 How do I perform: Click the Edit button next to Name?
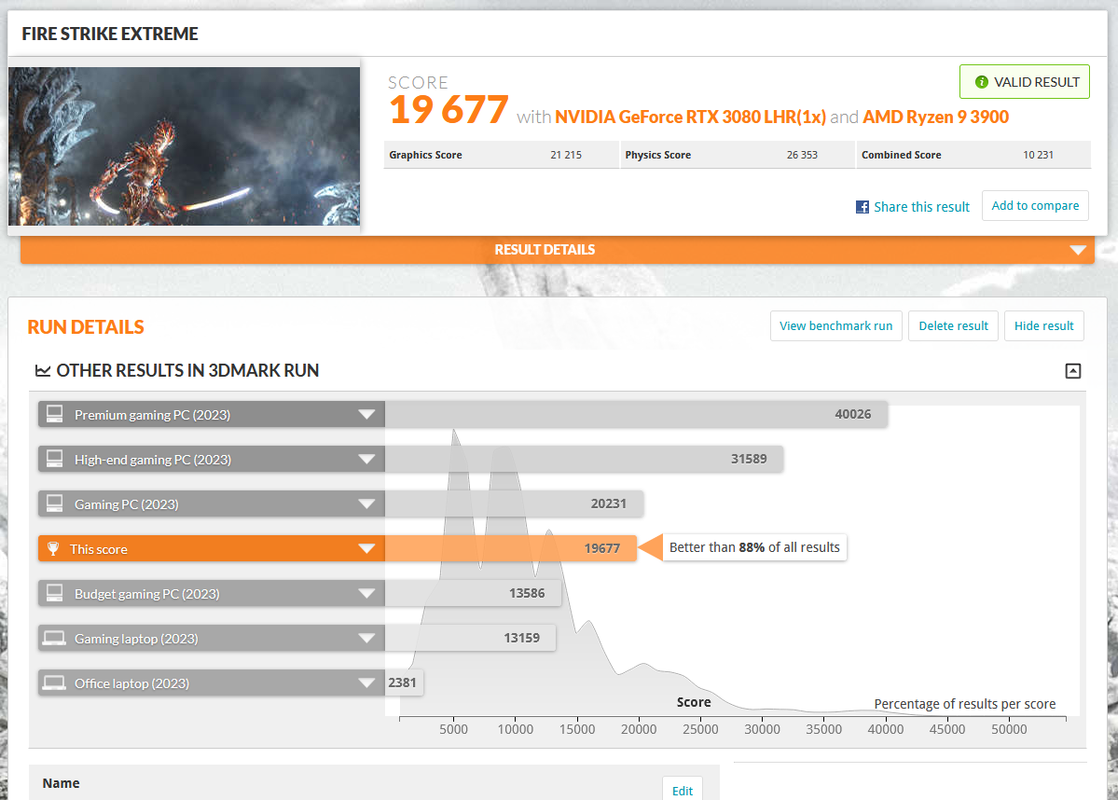point(682,790)
